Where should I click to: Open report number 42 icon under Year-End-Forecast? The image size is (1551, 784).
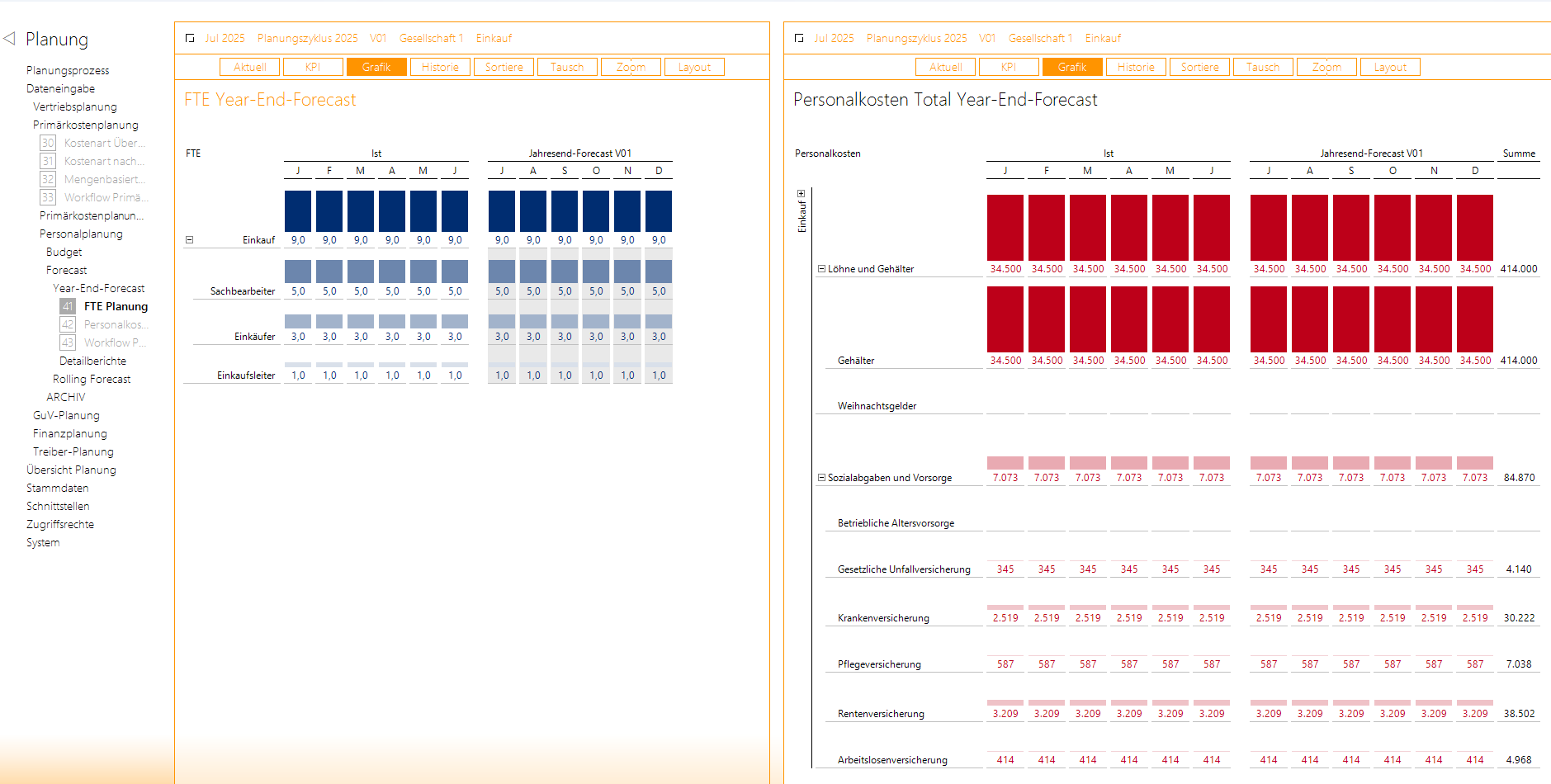pos(68,324)
